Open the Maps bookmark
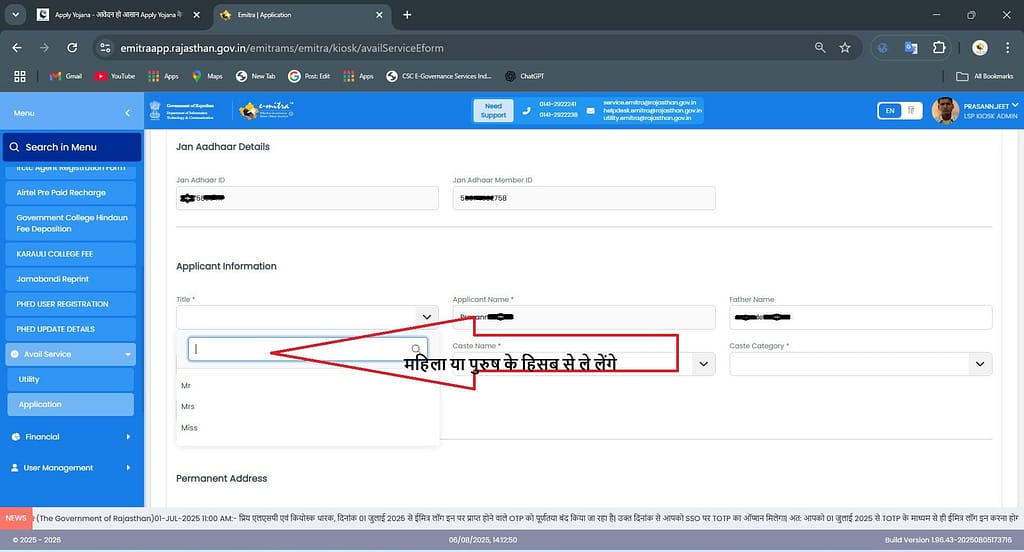Screen dimensions: 1024x552 207,76
